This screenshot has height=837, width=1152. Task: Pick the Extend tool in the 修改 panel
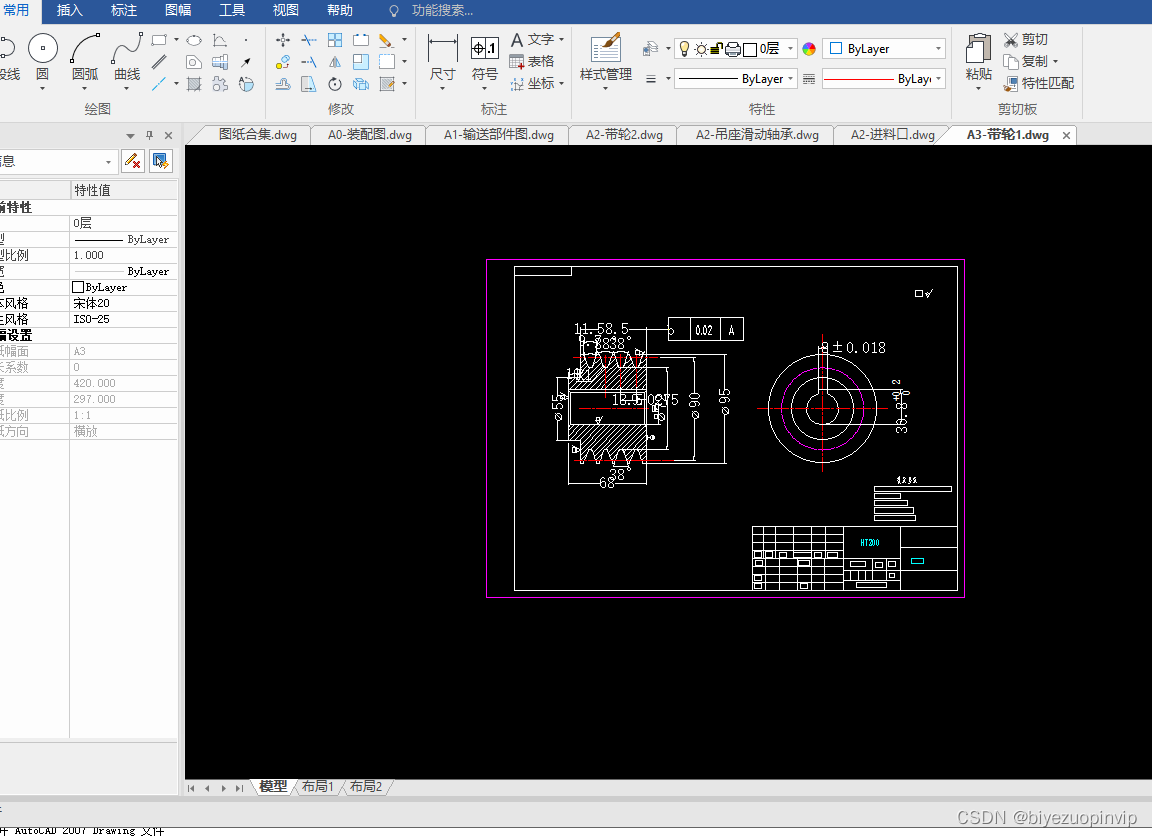pyautogui.click(x=309, y=62)
